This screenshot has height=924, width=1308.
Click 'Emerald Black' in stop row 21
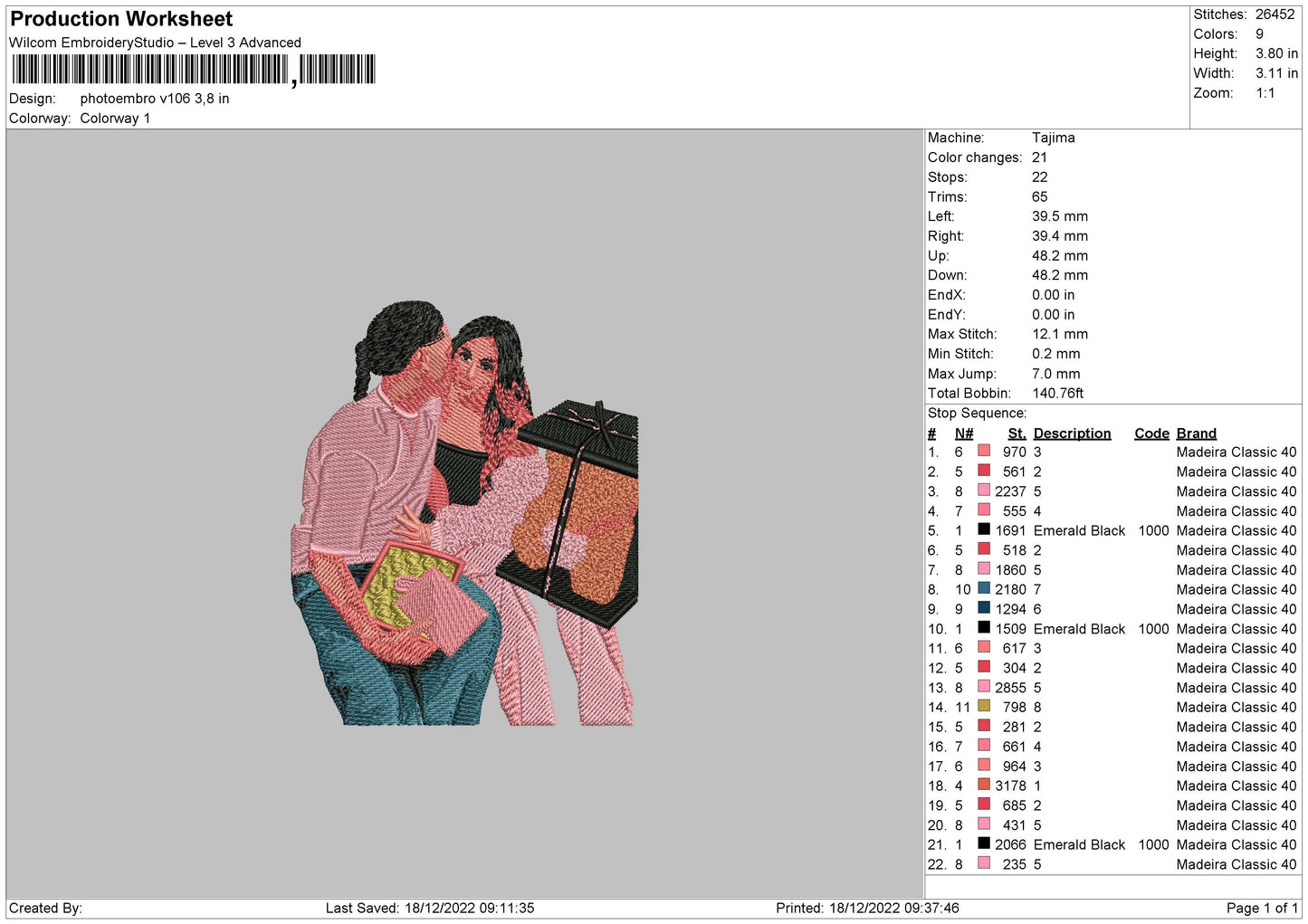1079,845
